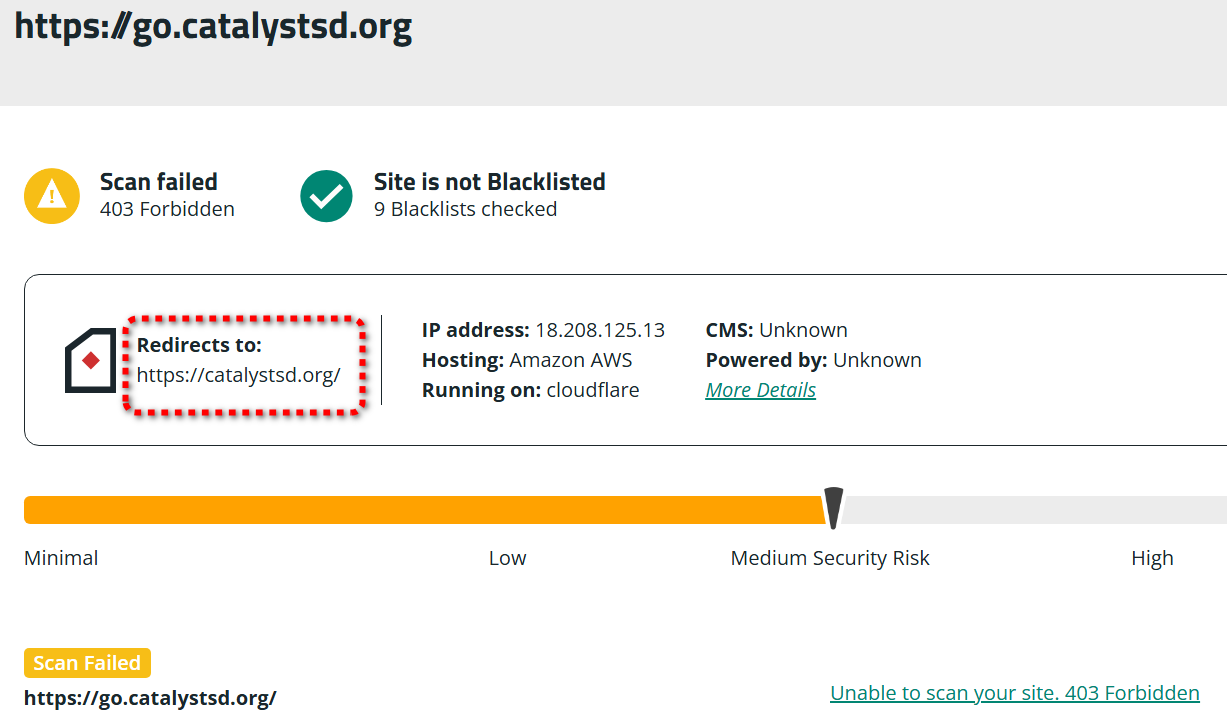Open the More Details link
Image resolution: width=1227 pixels, height=719 pixels.
(760, 390)
